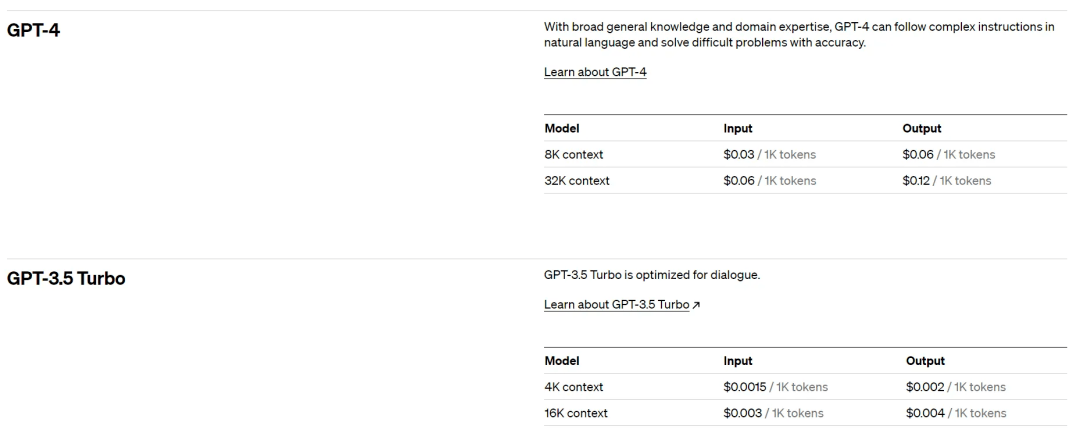
Task: Click the $0.002 output price for 4K context
Action: [x=923, y=387]
